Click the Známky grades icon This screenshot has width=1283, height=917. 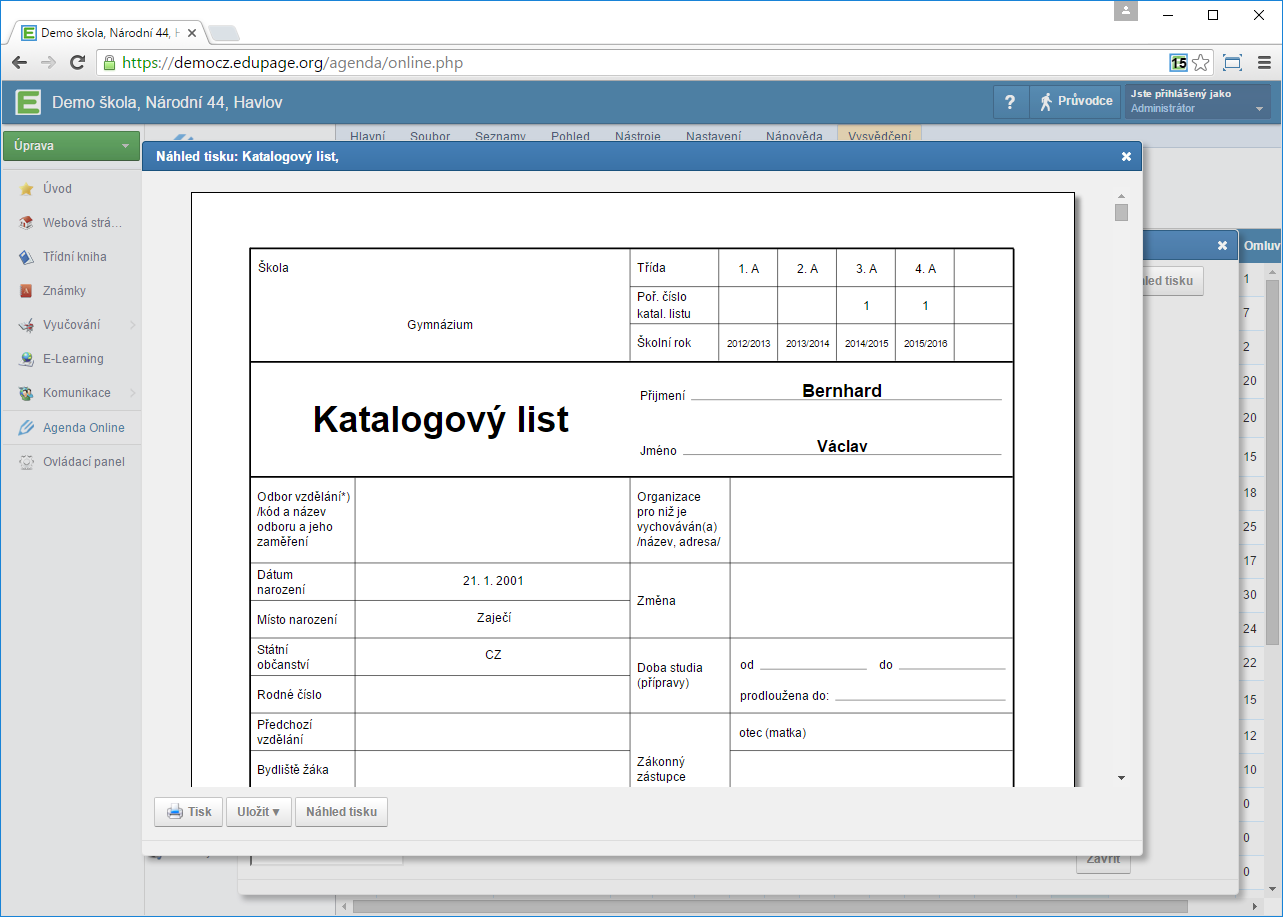click(27, 291)
